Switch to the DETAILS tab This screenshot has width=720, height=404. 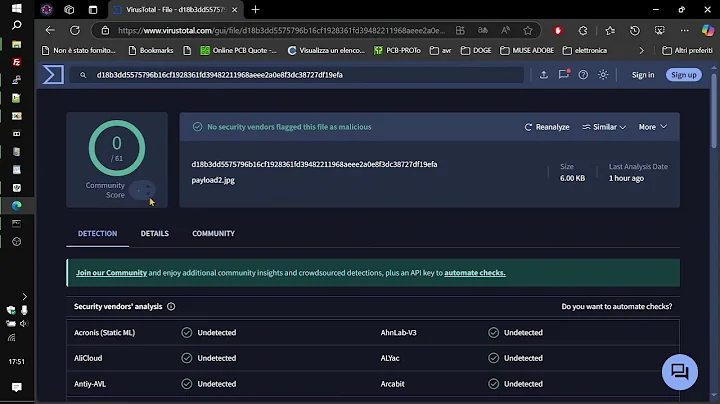coord(155,234)
